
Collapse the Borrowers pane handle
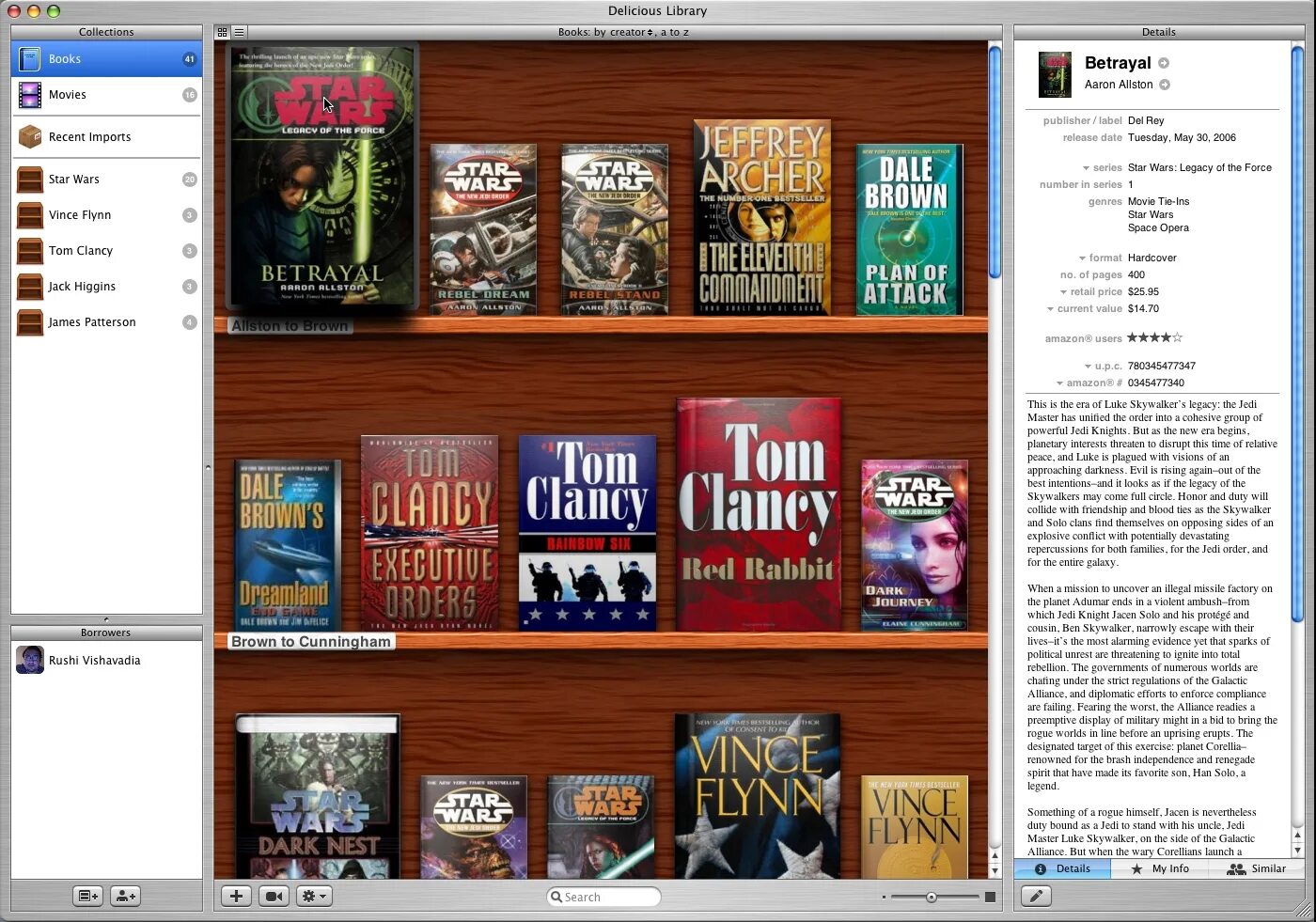[x=106, y=619]
